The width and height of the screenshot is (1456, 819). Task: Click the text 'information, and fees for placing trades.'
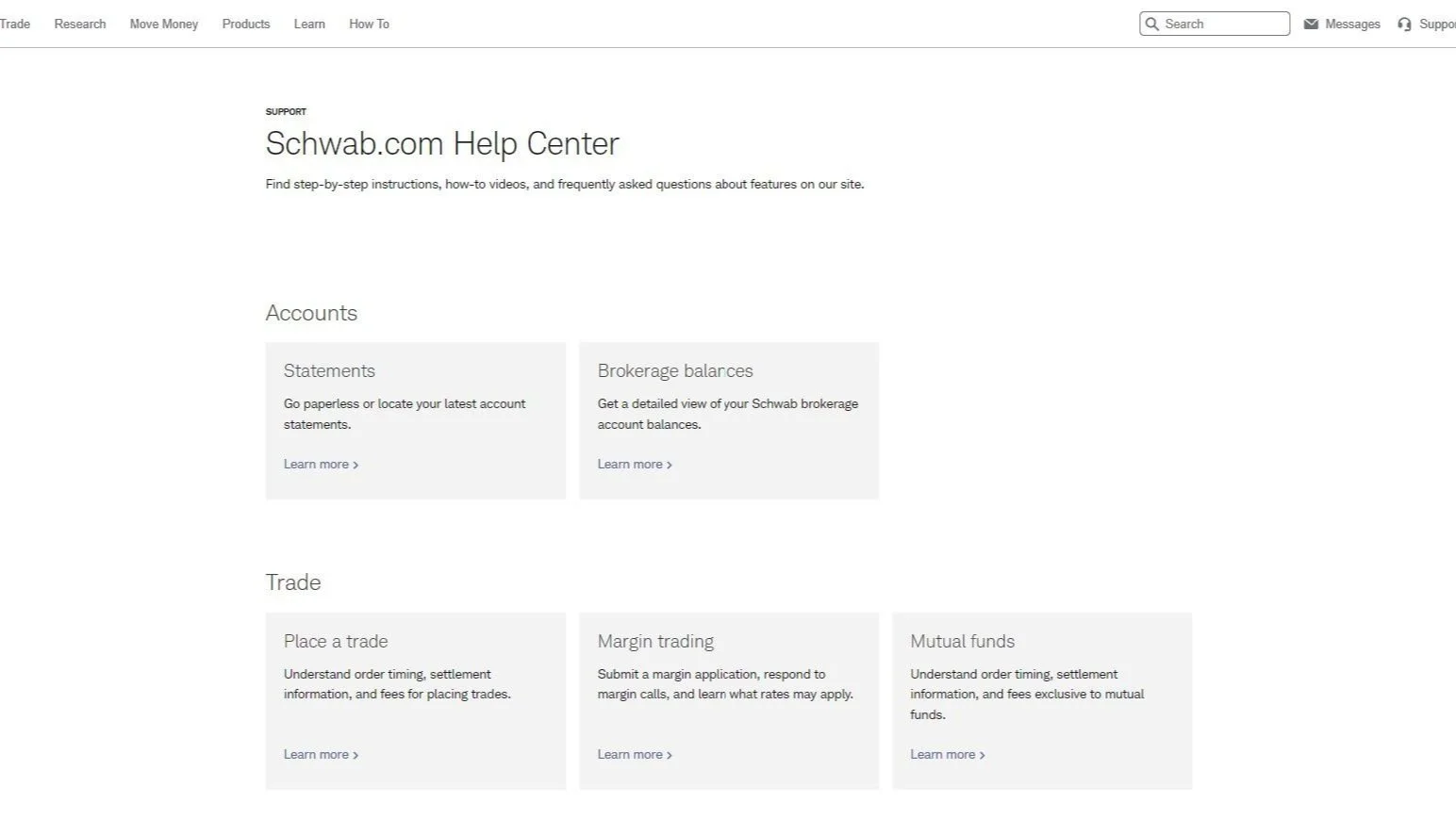pyautogui.click(x=397, y=694)
